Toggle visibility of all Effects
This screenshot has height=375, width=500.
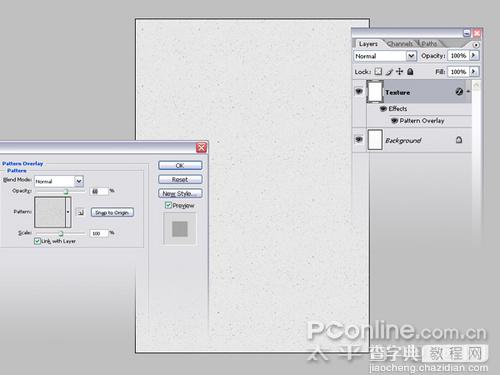click(383, 109)
